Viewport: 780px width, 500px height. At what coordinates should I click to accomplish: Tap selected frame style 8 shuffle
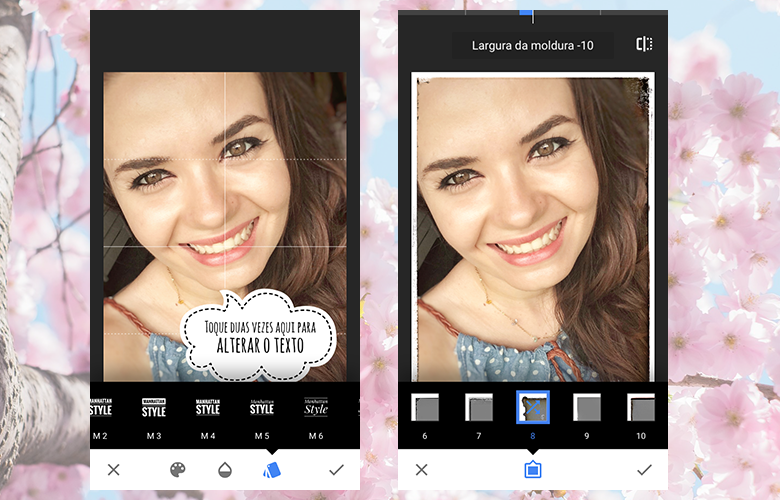point(533,407)
